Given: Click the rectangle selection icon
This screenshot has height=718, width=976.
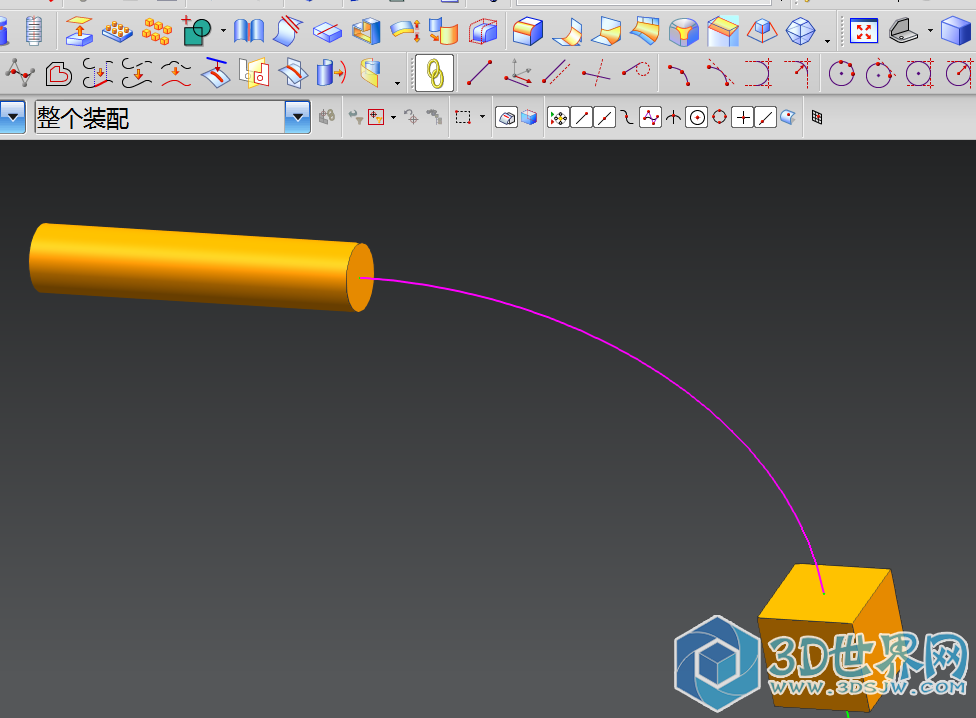Looking at the screenshot, I should click(x=462, y=117).
